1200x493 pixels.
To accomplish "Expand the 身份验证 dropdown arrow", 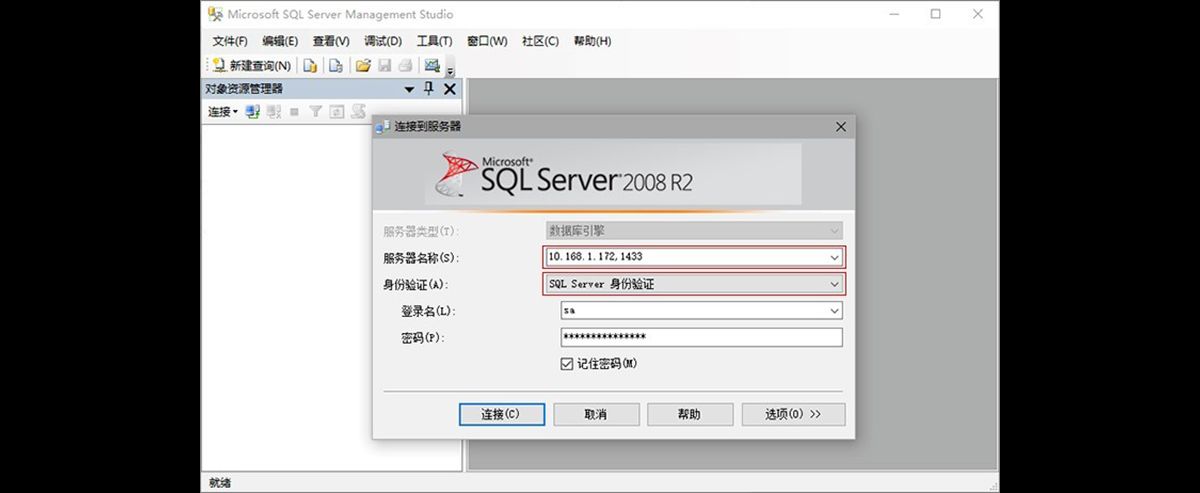I will coord(834,284).
